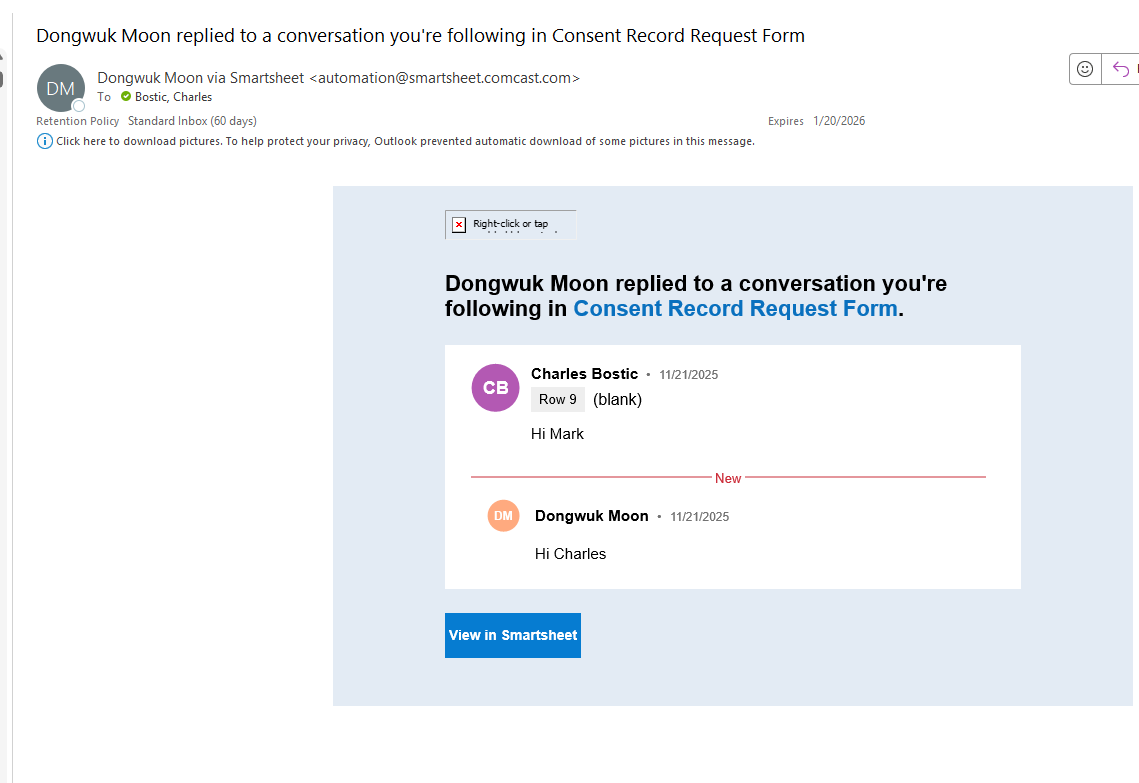Click recipient name Bostic, Charles
The height and width of the screenshot is (783, 1139).
[x=173, y=97]
